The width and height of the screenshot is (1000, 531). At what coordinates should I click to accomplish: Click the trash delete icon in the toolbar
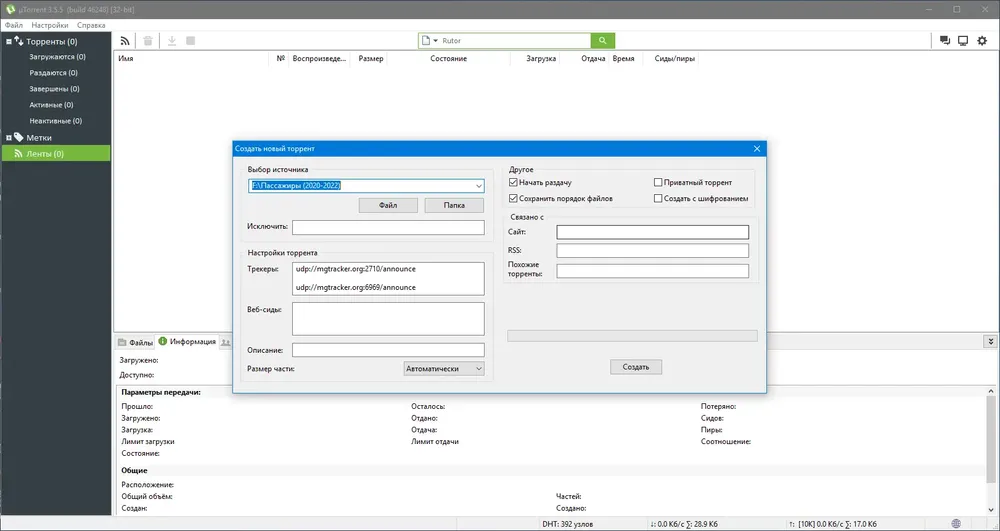click(148, 41)
